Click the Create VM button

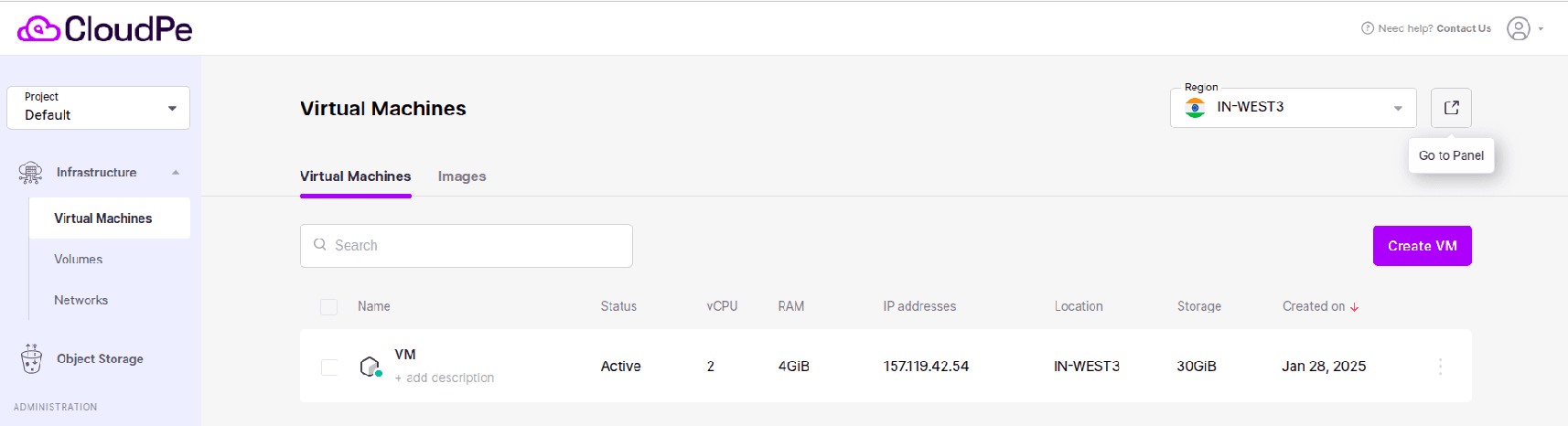[1423, 246]
